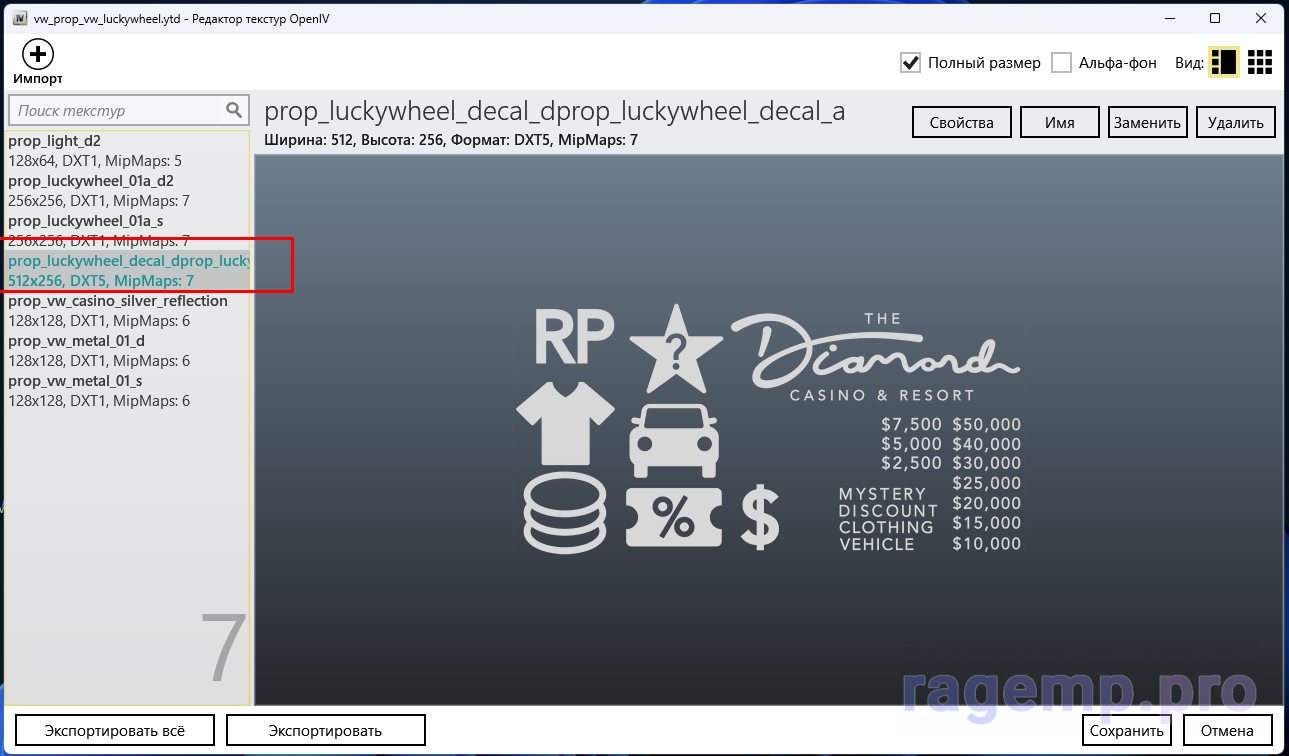Image resolution: width=1289 pixels, height=756 pixels.
Task: Close the texture editor window
Action: (1261, 18)
